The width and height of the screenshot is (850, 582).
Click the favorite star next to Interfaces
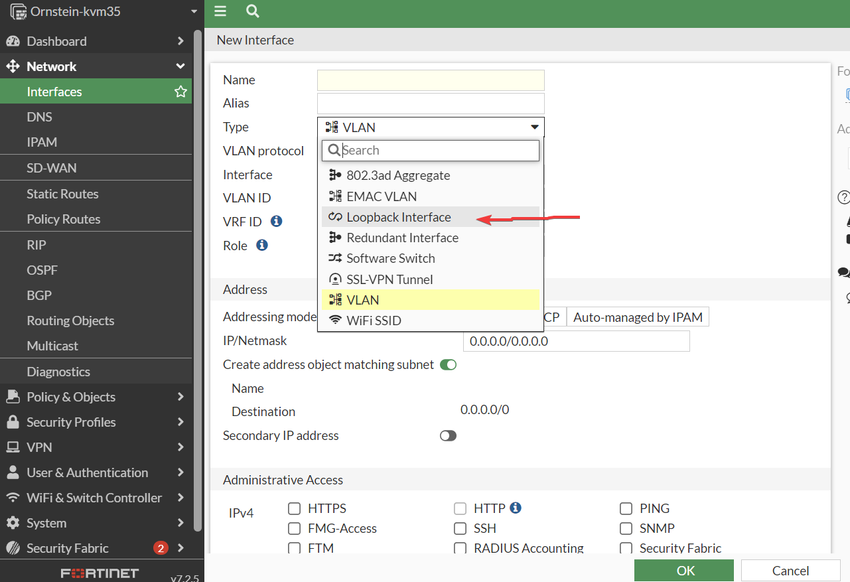pos(181,92)
